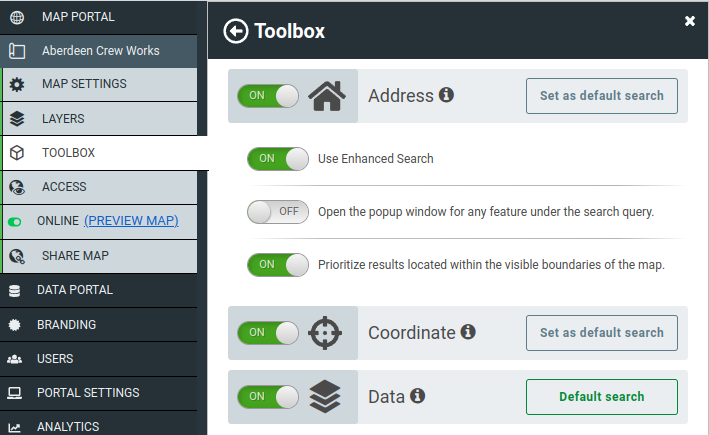Open the Layers menu item

[x=100, y=118]
